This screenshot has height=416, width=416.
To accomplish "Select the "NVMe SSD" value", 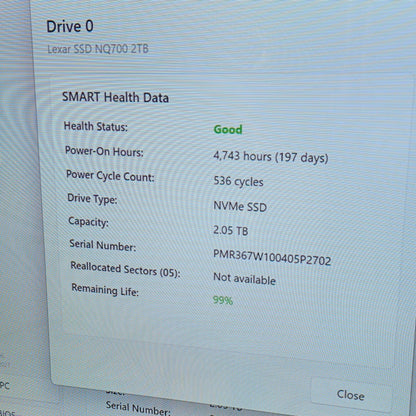I will tap(240, 206).
